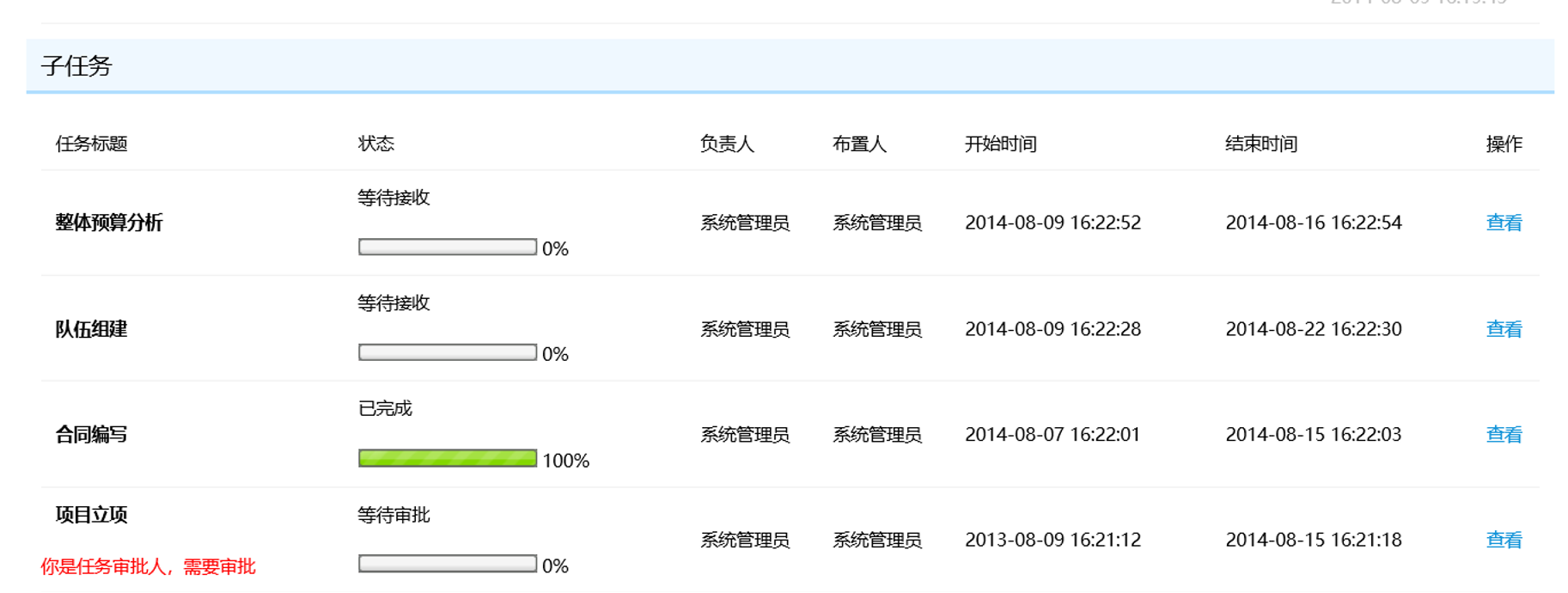Click start time 2014-08-07 16:22:01
The width and height of the screenshot is (1568, 593).
click(1052, 435)
